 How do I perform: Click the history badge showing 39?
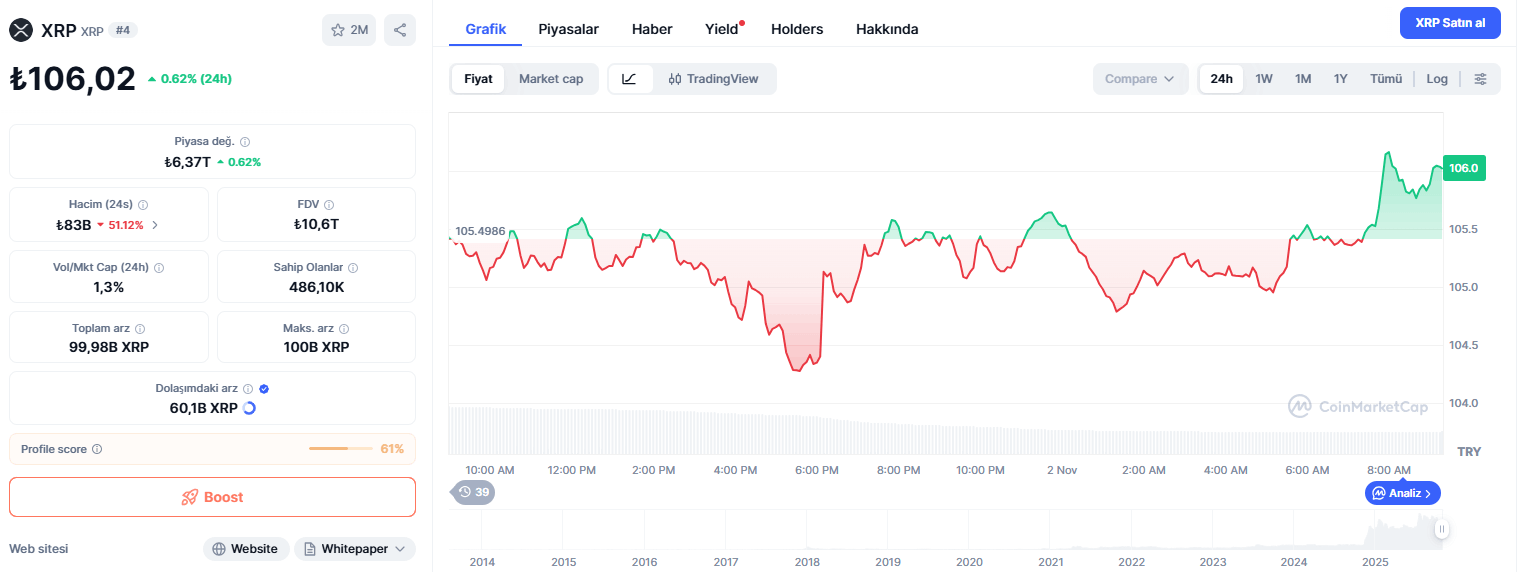474,492
